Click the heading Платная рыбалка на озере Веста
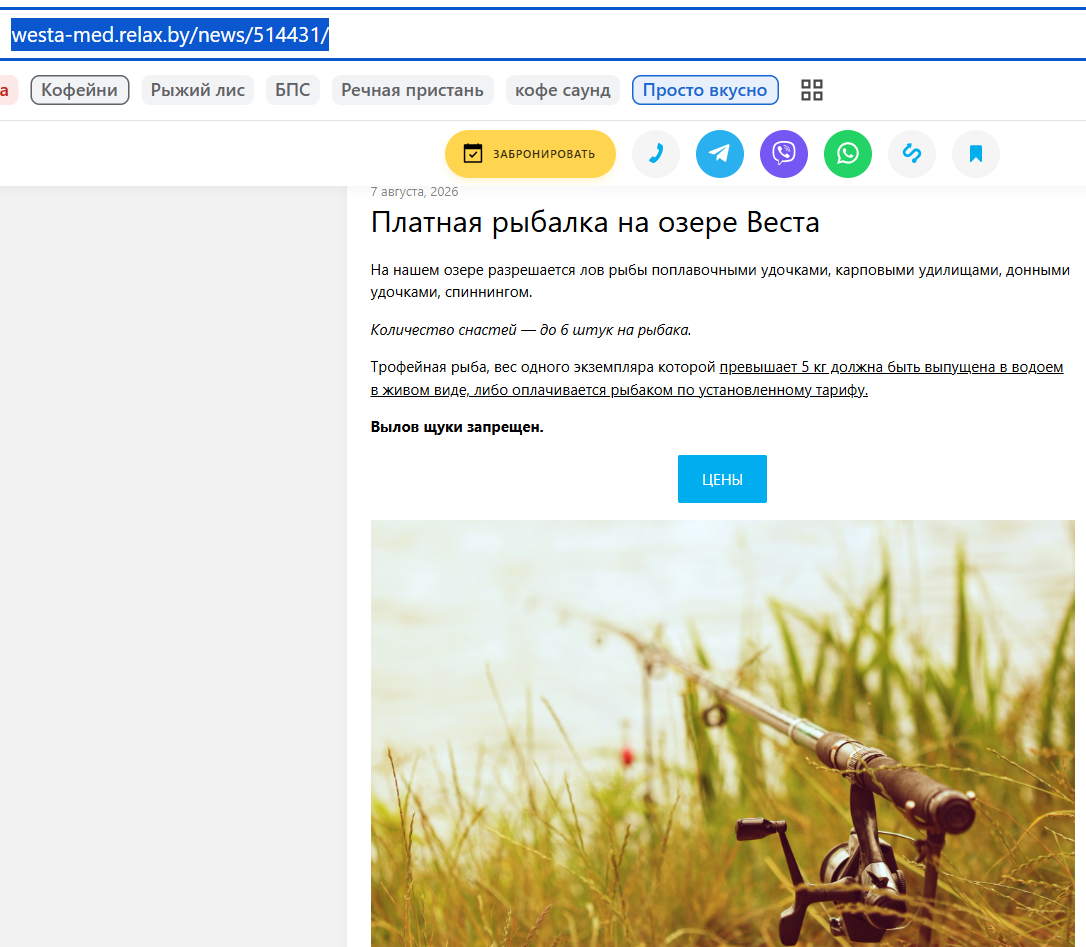 (x=595, y=222)
